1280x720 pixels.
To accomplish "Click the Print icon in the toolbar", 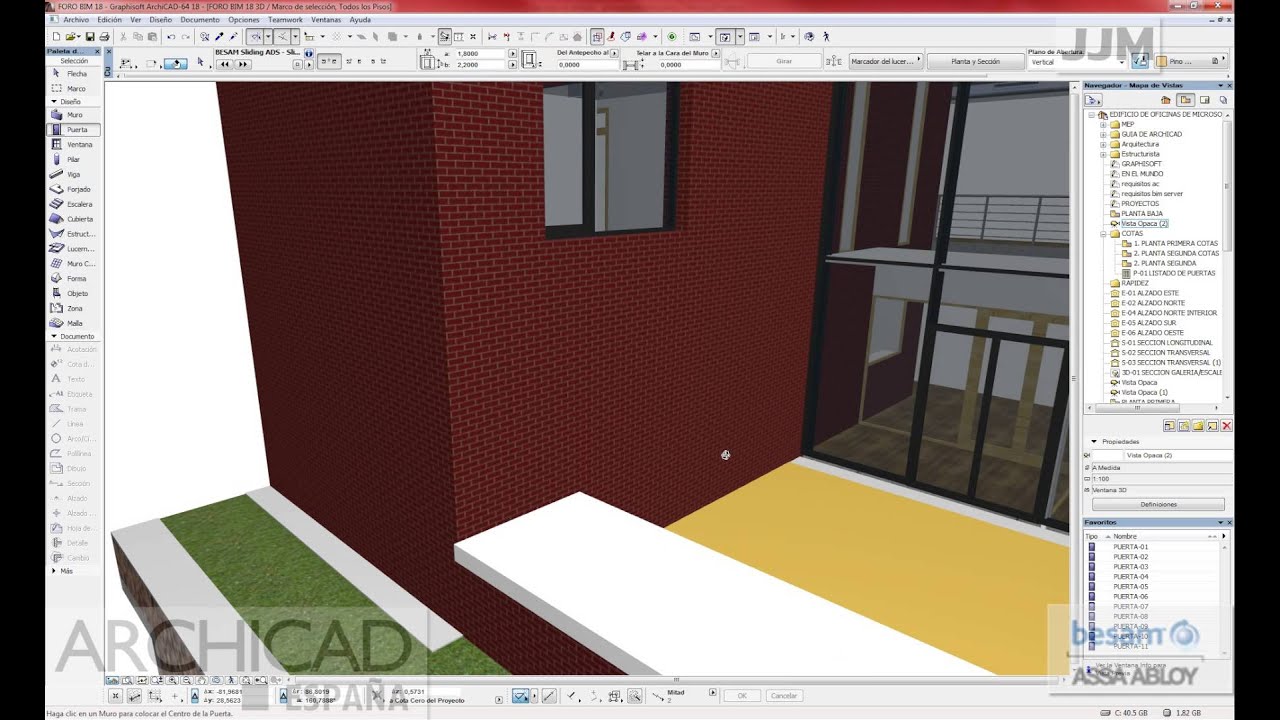I will (103, 37).
